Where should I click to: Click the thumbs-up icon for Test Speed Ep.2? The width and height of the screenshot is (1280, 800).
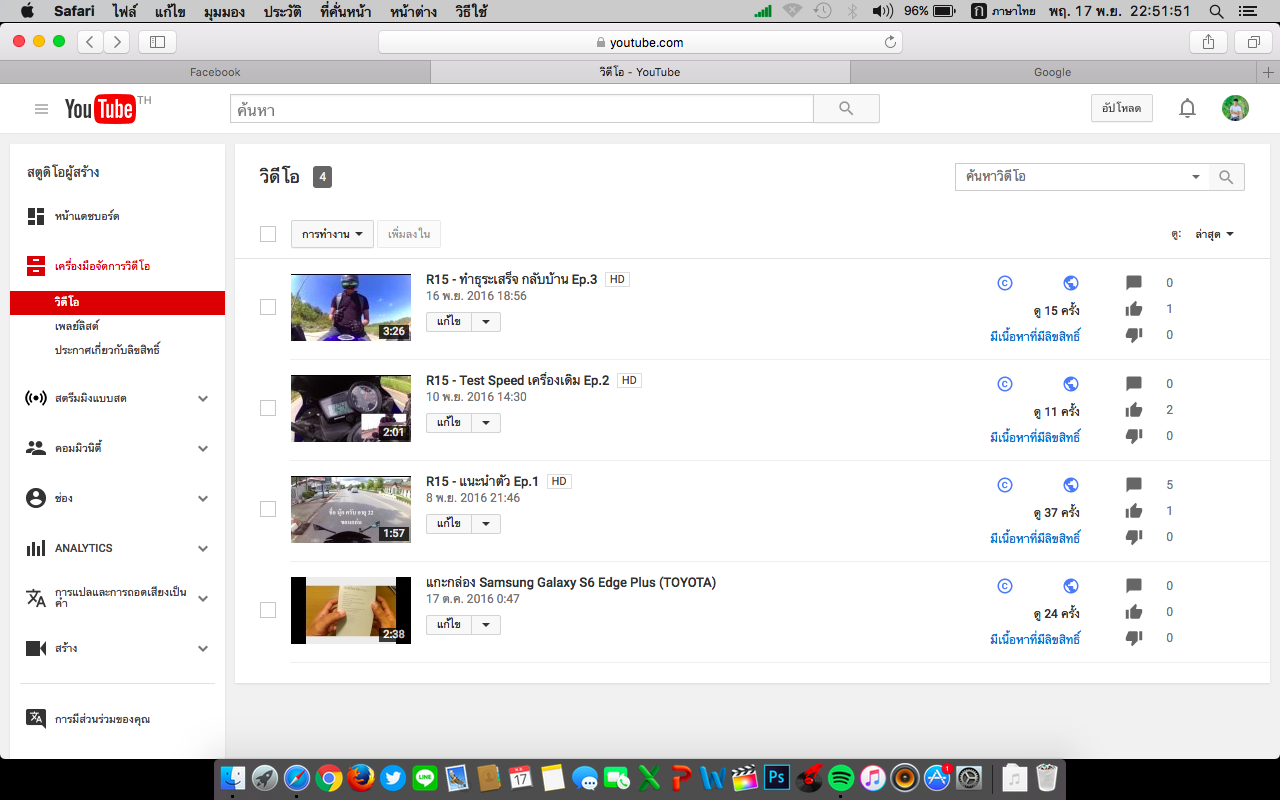click(1134, 410)
